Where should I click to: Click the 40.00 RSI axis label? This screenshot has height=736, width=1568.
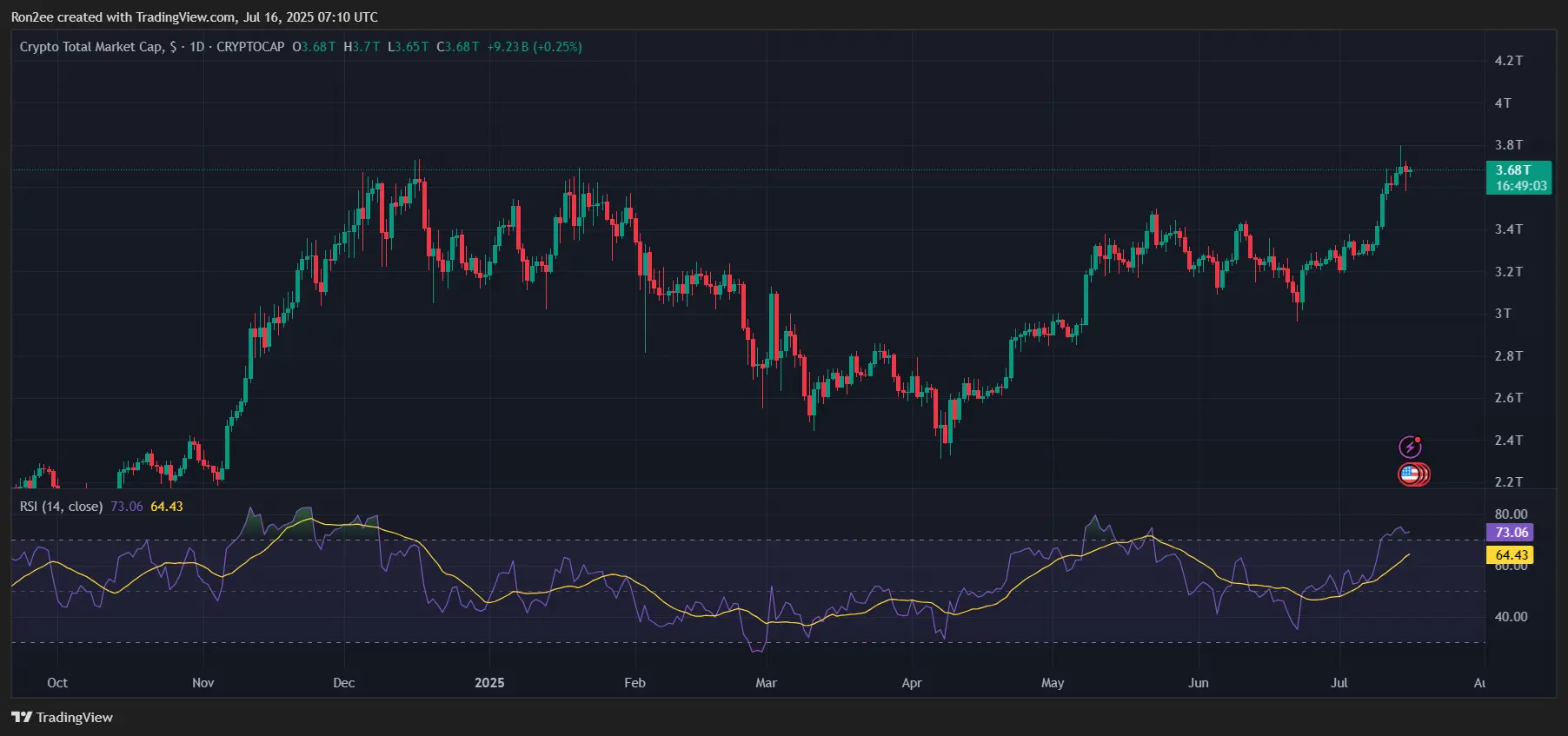[x=1511, y=617]
